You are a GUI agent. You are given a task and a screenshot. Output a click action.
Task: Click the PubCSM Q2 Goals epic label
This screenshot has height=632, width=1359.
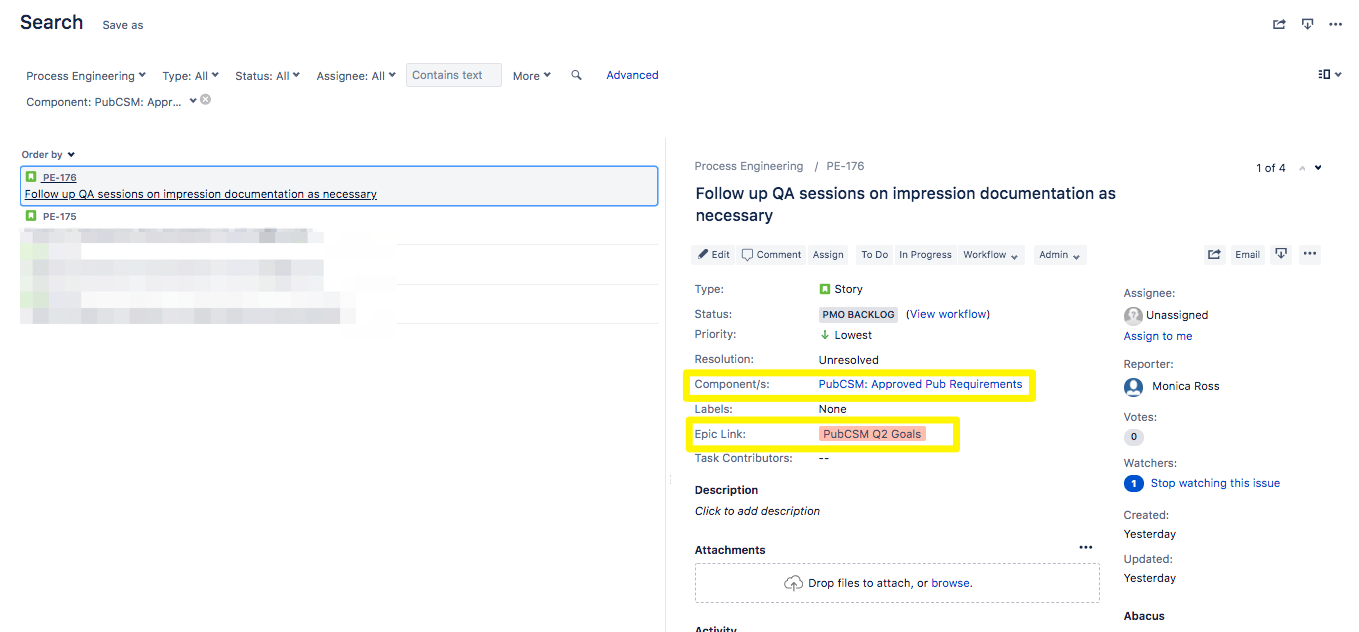click(x=871, y=434)
